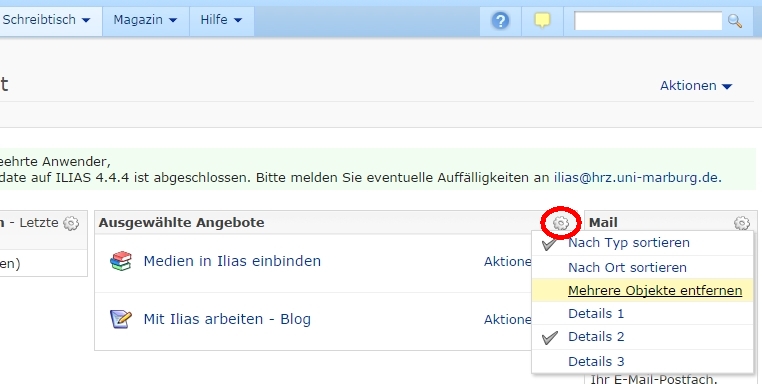This screenshot has width=762, height=384.
Task: Expand the Schreibtisch dropdown menu
Action: click(47, 20)
